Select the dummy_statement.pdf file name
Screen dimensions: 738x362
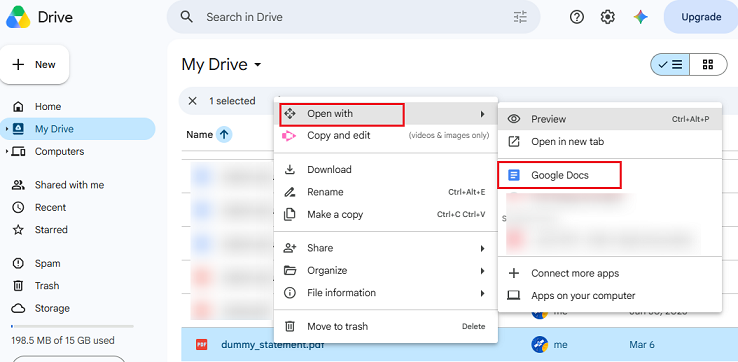[x=273, y=345]
